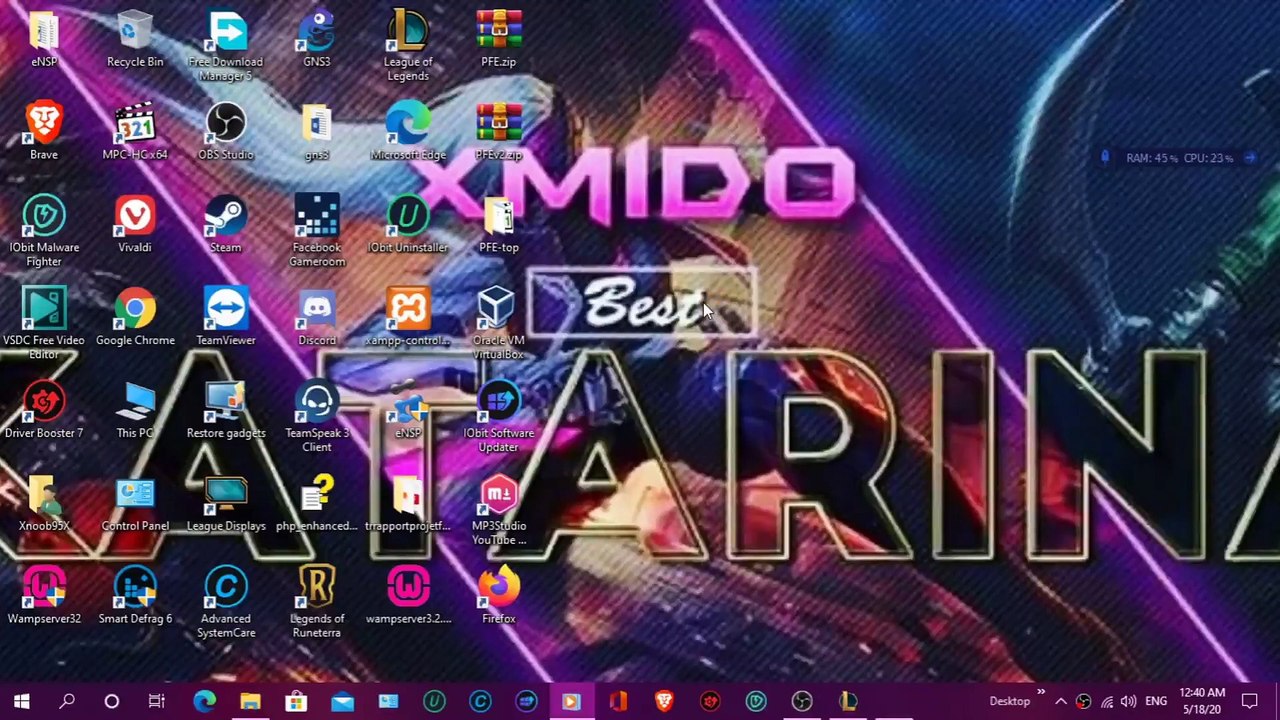Open OBS Studio from the taskbar
Screen dimensions: 1280x720
pyautogui.click(x=802, y=701)
